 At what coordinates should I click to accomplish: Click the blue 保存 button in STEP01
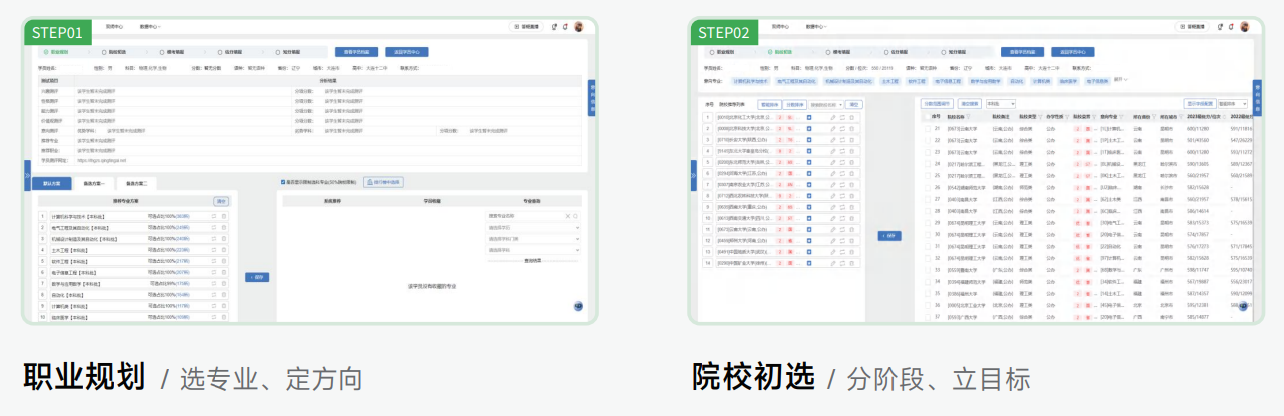[257, 277]
